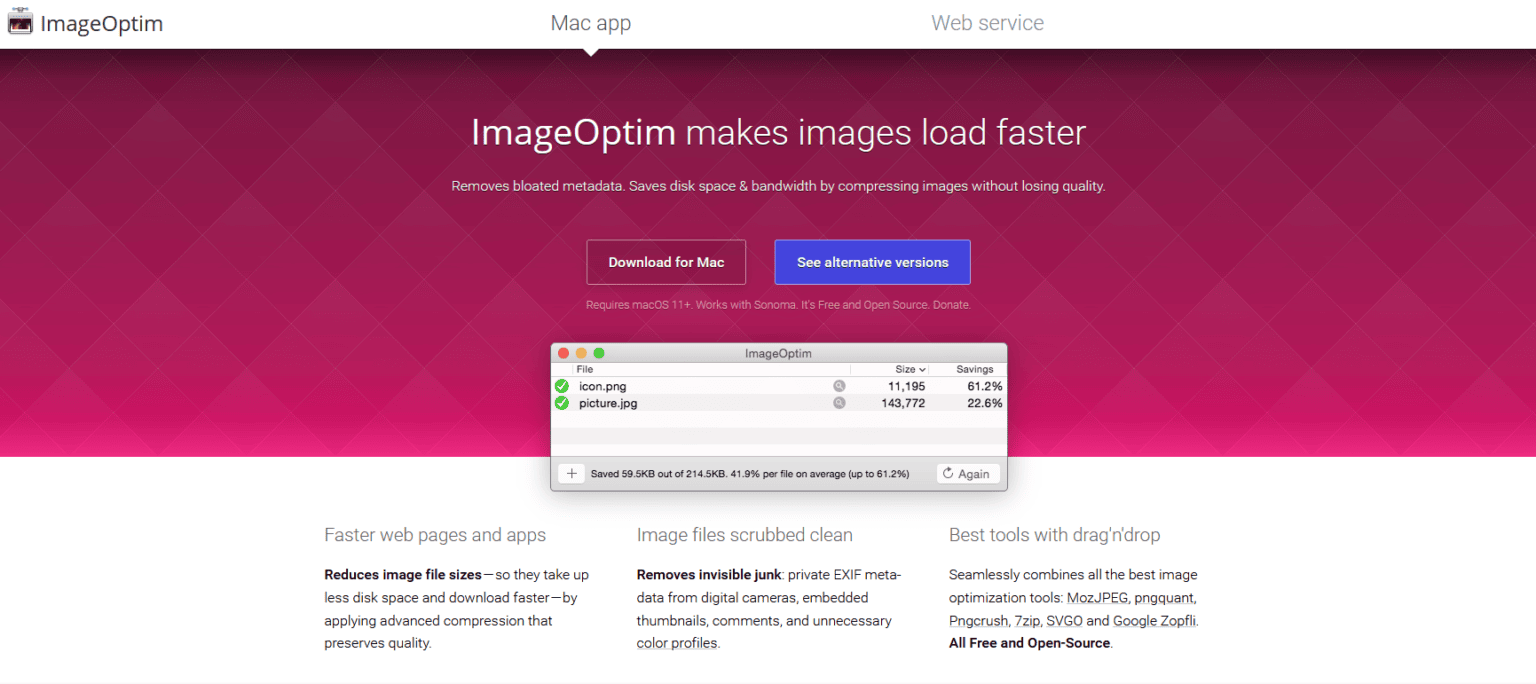Click Download for Mac

pos(666,261)
